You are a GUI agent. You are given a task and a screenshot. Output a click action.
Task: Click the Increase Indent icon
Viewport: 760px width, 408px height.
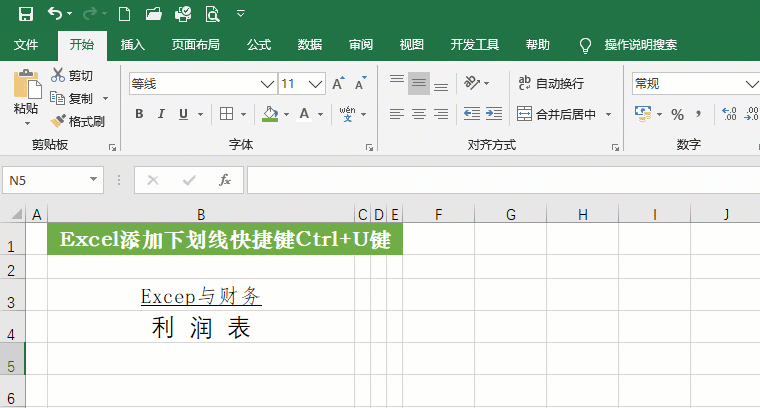[494, 114]
